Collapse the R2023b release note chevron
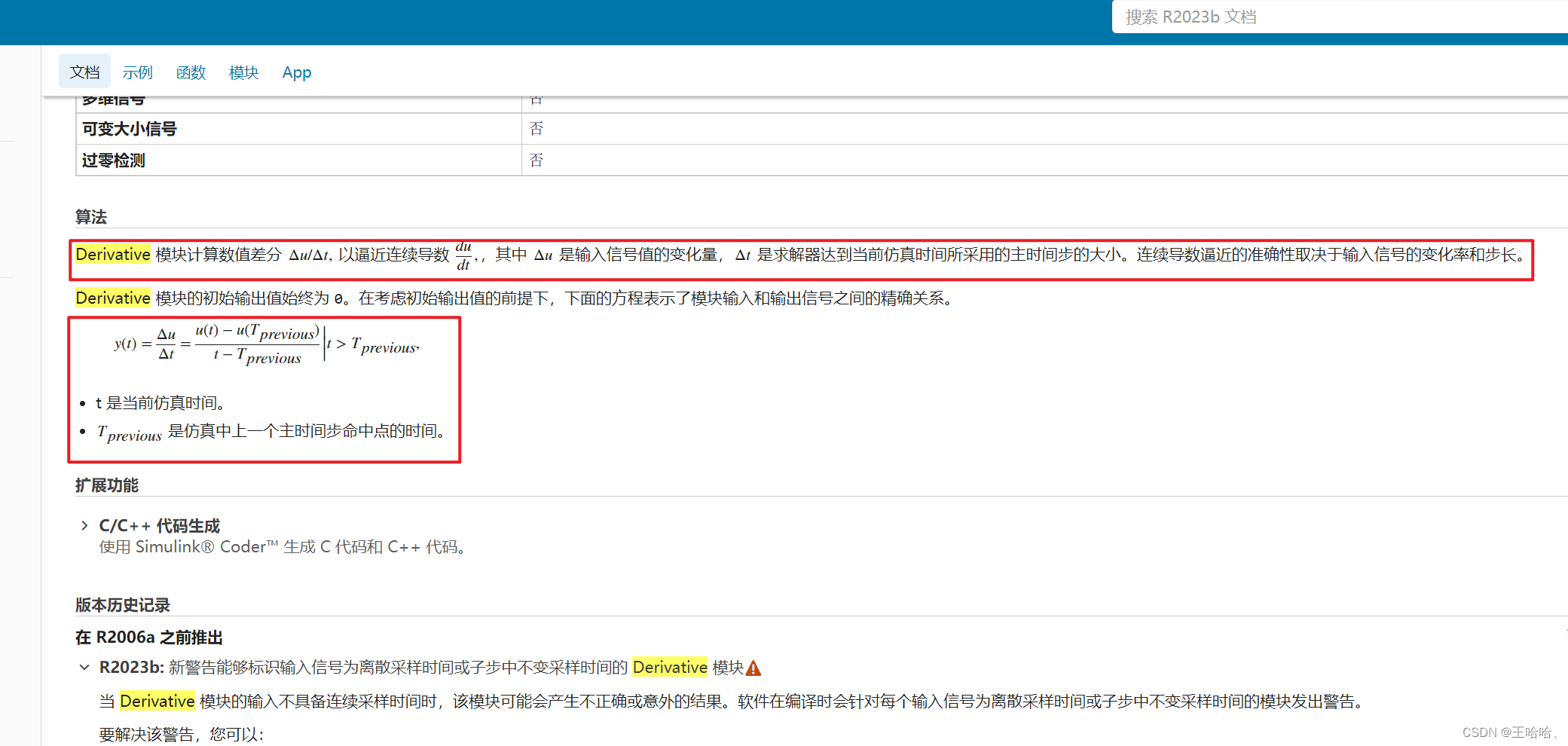The image size is (1568, 746). [x=84, y=667]
